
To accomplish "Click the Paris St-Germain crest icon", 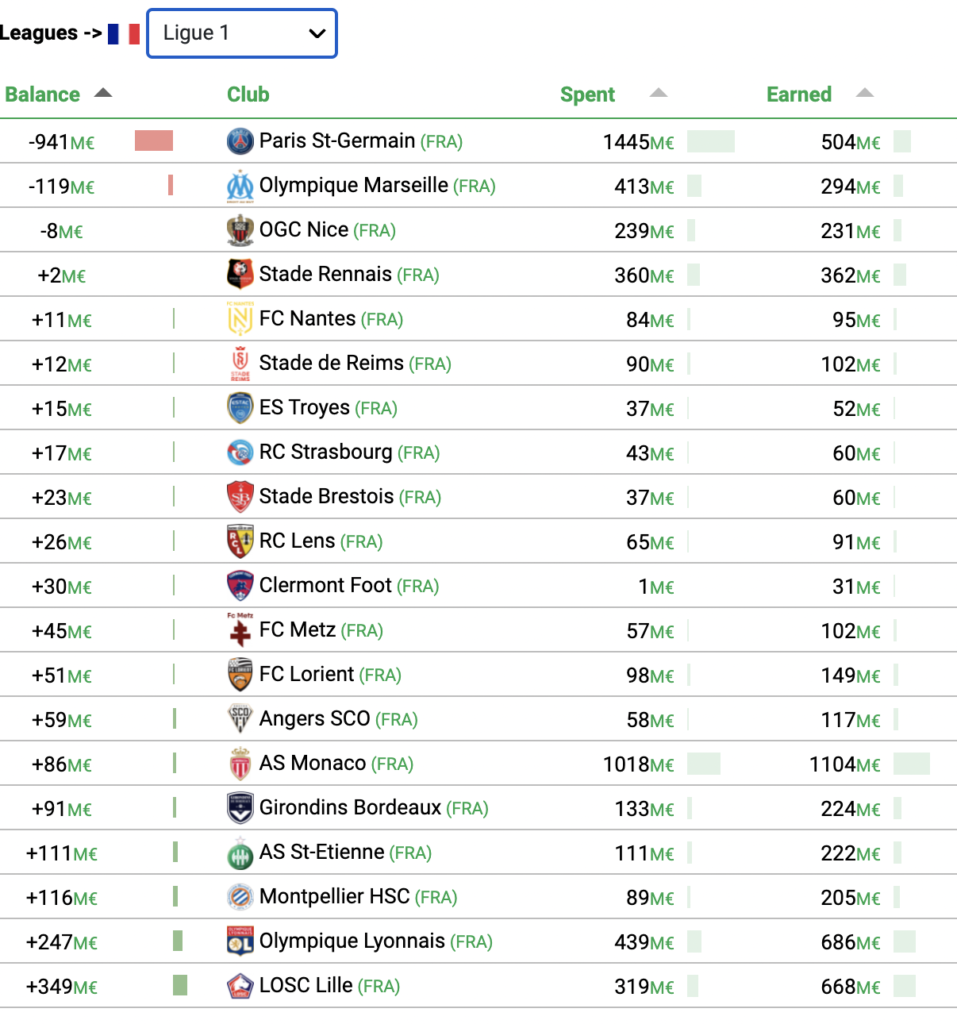I will coord(240,141).
